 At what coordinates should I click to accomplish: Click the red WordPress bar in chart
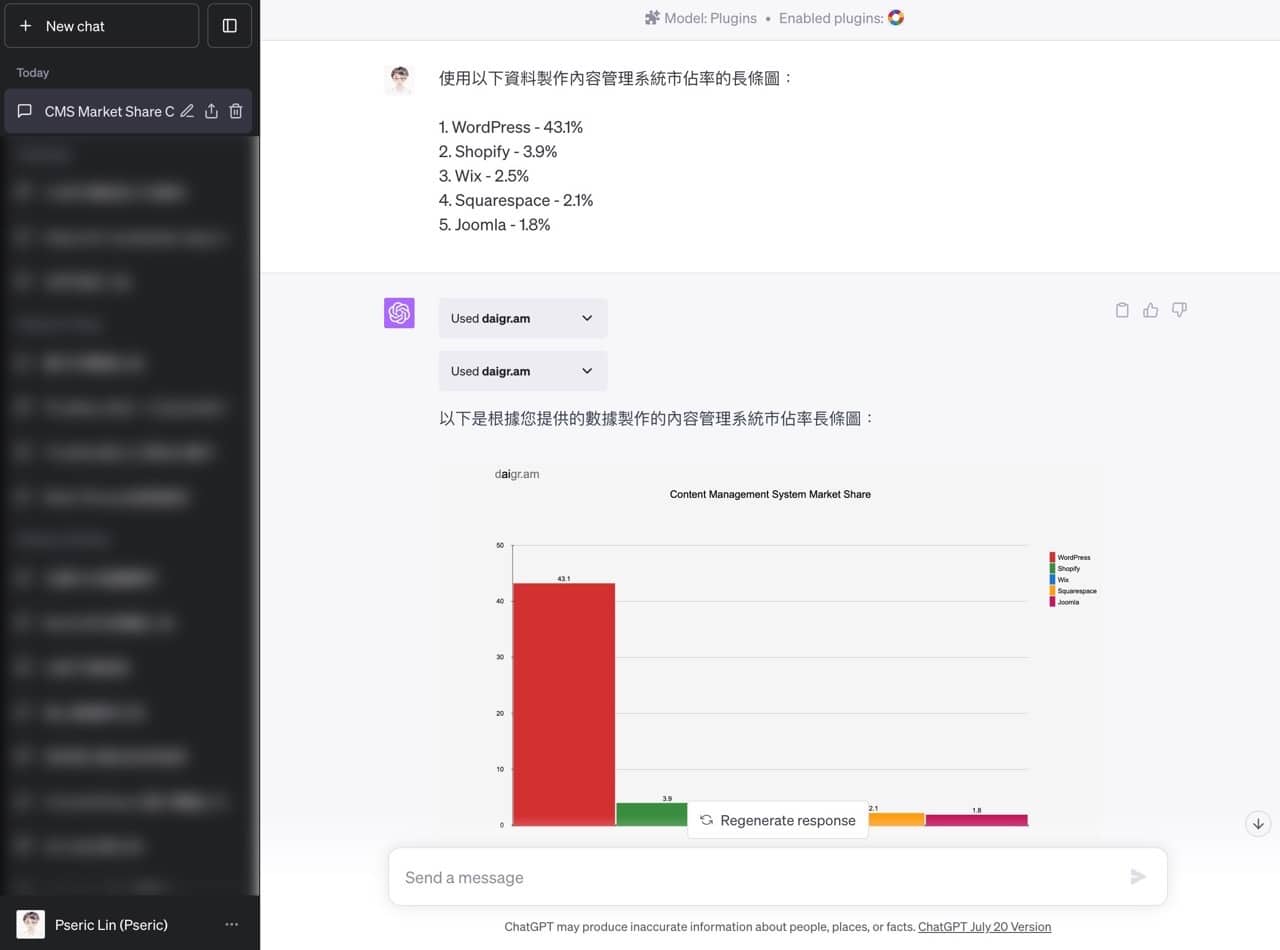click(x=564, y=704)
